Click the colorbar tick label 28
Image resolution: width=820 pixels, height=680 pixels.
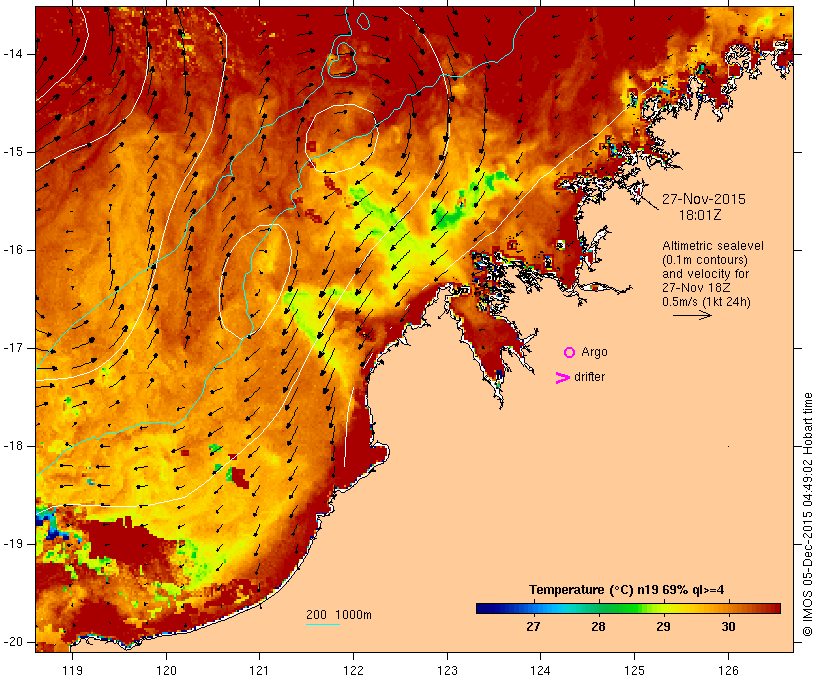[598, 627]
